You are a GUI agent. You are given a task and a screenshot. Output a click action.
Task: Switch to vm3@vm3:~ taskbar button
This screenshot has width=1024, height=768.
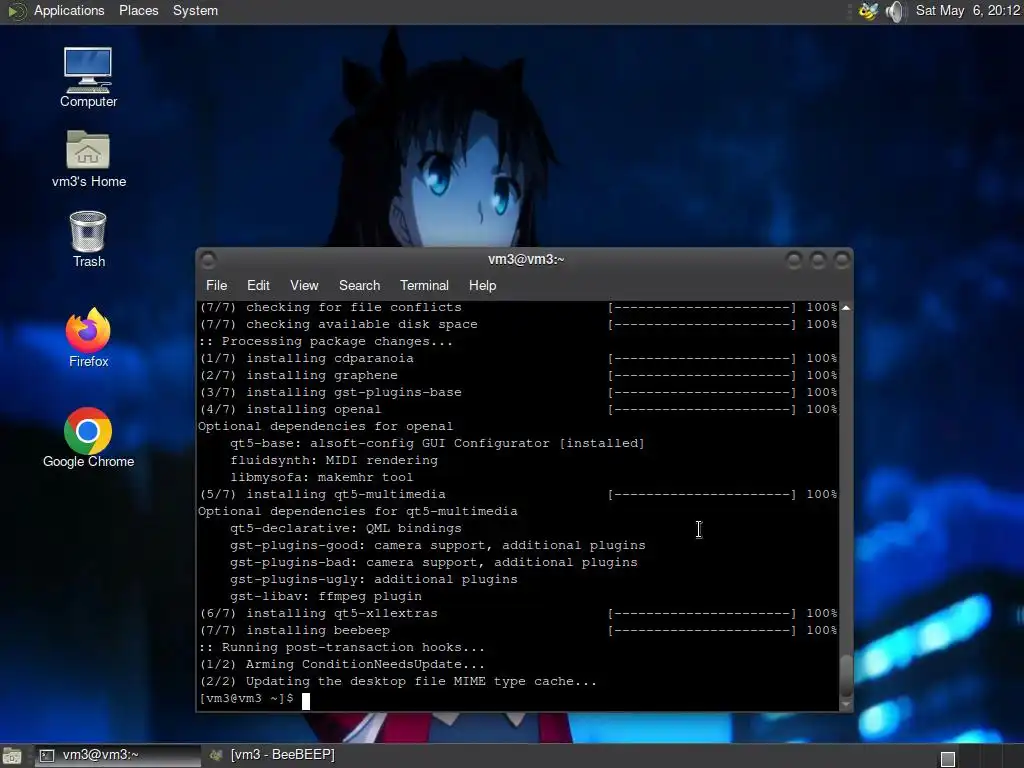(118, 755)
